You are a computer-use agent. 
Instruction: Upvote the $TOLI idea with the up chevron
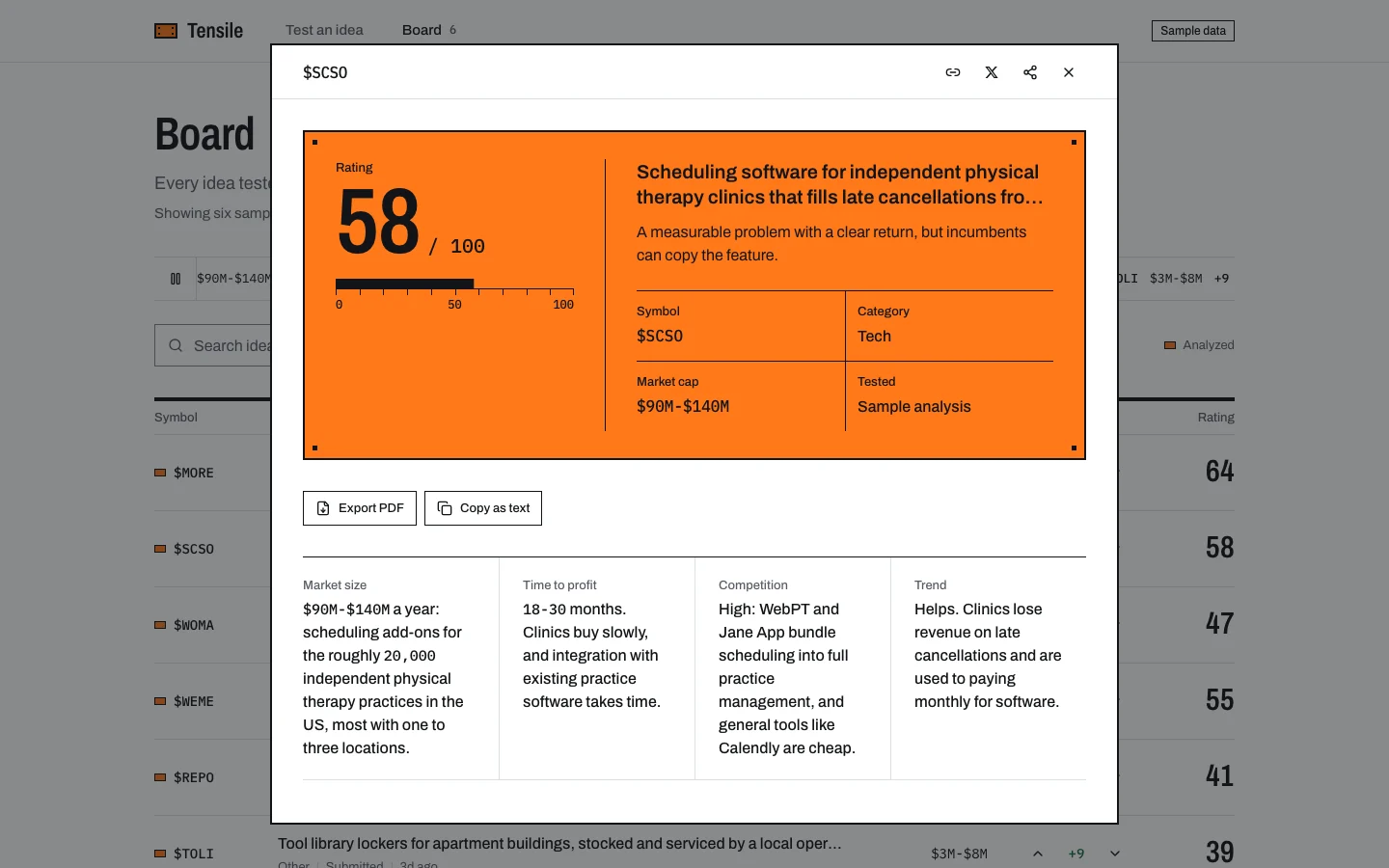pos(1038,854)
